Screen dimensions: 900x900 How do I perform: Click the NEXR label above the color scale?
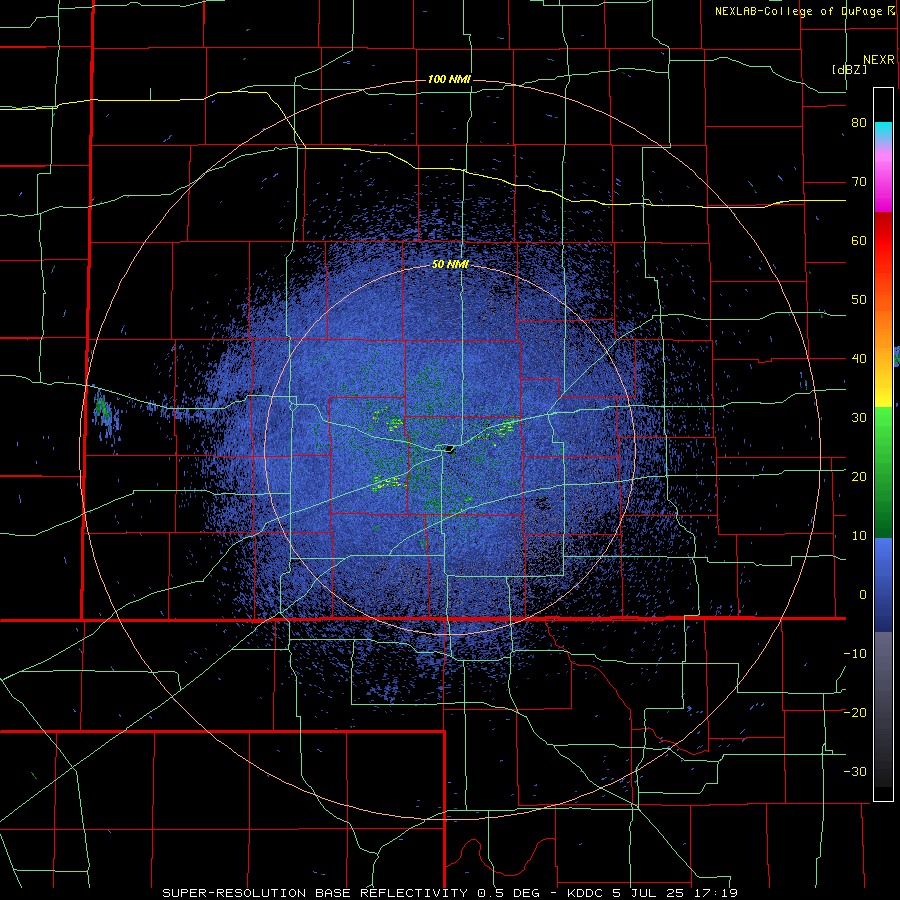[879, 60]
